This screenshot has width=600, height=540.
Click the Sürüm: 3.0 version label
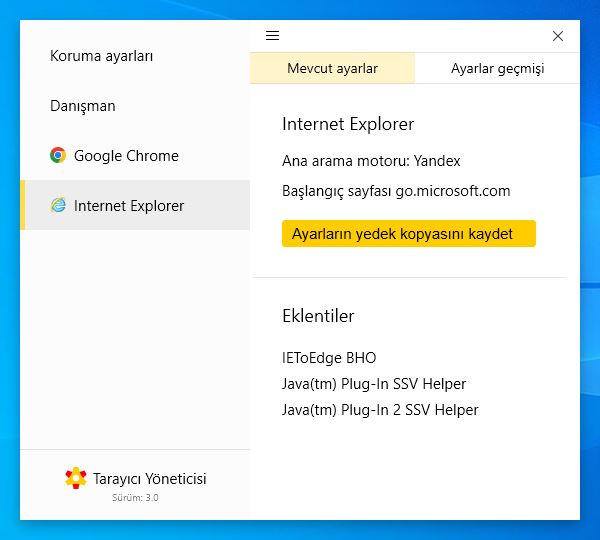(135, 498)
